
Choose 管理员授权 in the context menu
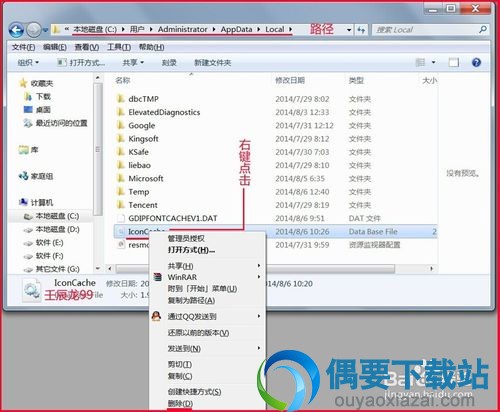coord(186,238)
